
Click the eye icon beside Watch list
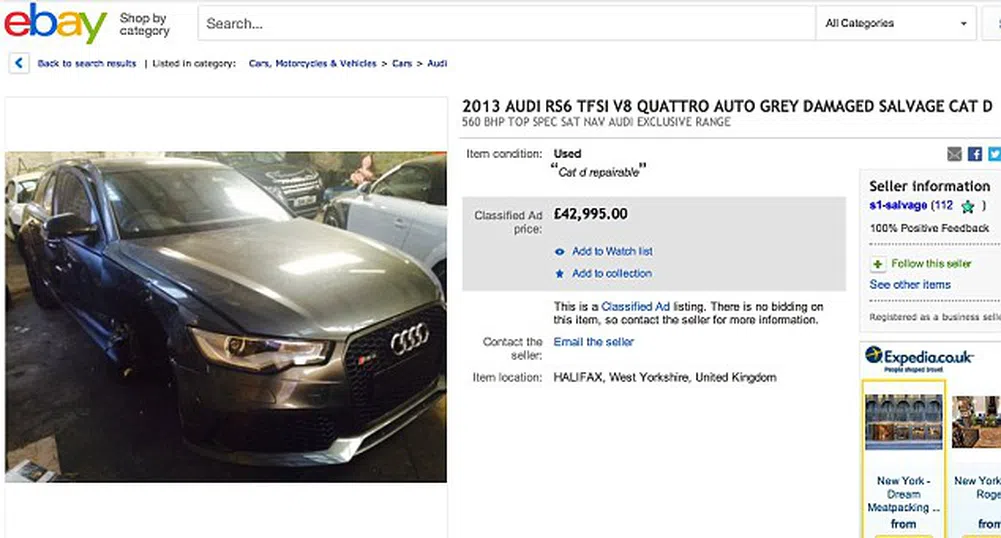coord(560,251)
